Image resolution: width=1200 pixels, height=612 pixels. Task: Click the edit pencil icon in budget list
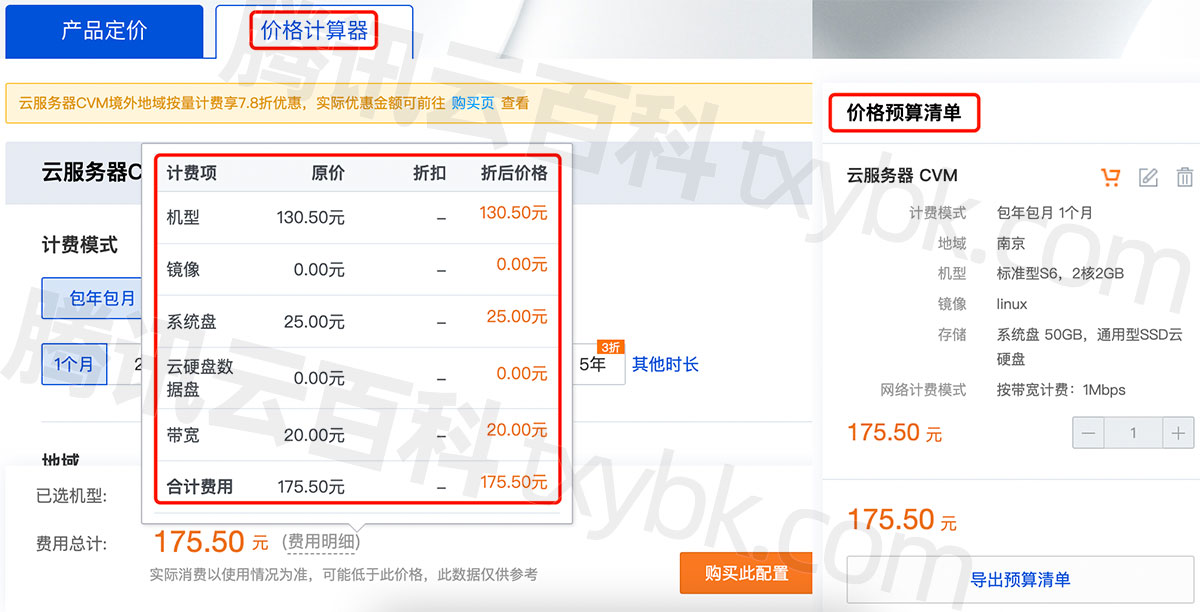coord(1148,177)
